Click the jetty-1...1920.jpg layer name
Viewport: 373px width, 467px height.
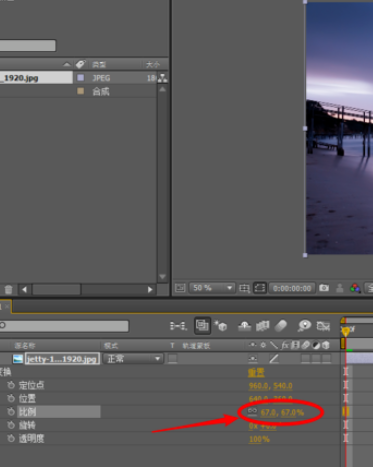coord(62,359)
